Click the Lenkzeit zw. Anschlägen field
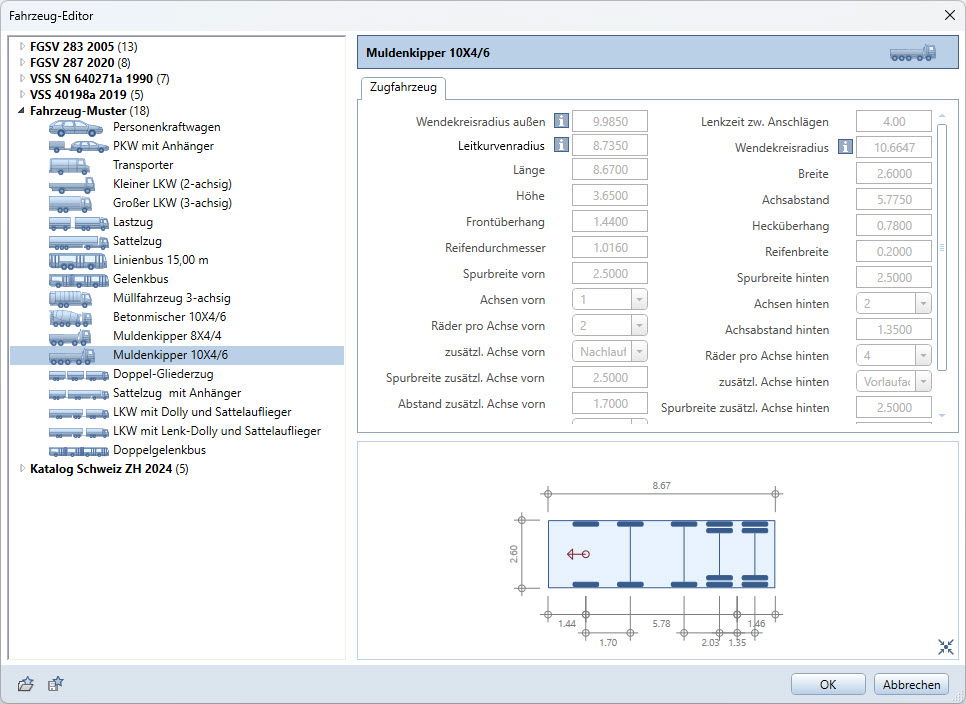Image resolution: width=966 pixels, height=704 pixels. point(894,121)
